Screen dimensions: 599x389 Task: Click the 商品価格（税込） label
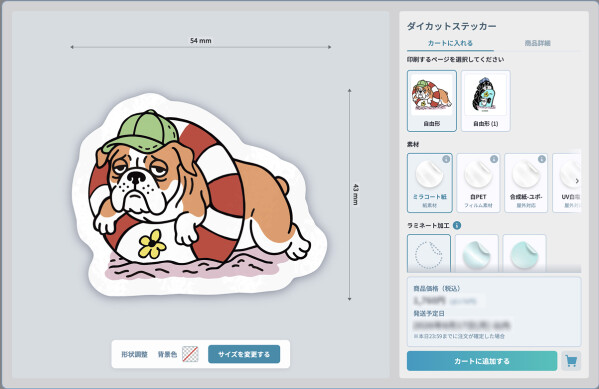(437, 289)
